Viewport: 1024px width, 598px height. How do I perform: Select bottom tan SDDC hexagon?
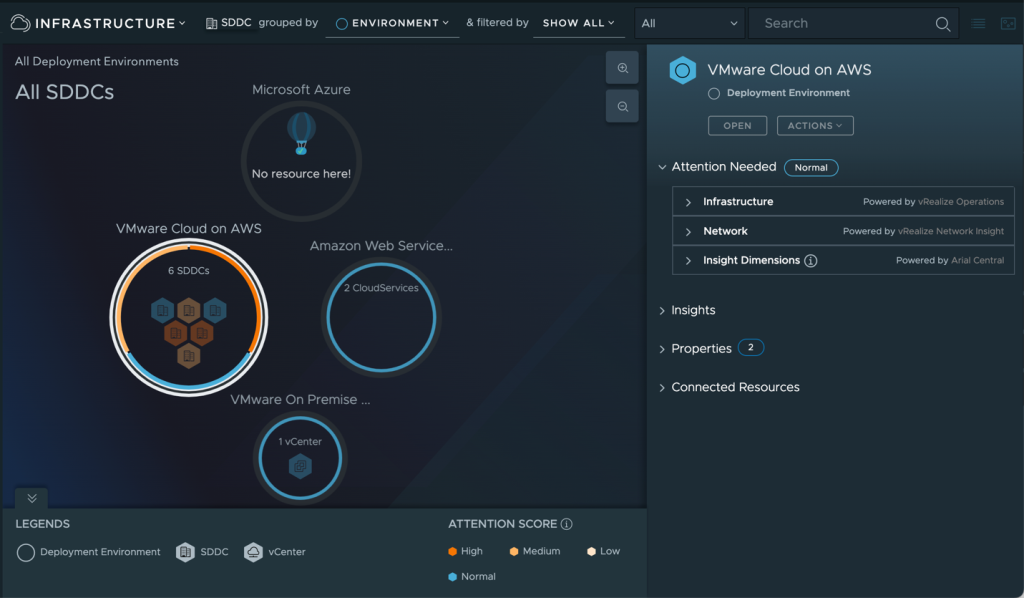(189, 356)
